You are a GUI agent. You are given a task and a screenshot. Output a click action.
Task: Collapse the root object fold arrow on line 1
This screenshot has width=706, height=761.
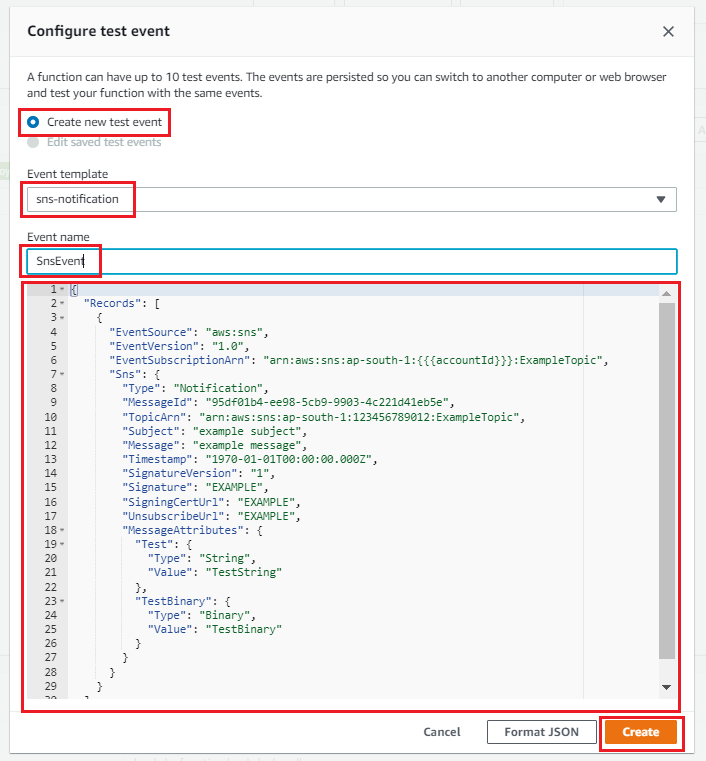(62, 290)
